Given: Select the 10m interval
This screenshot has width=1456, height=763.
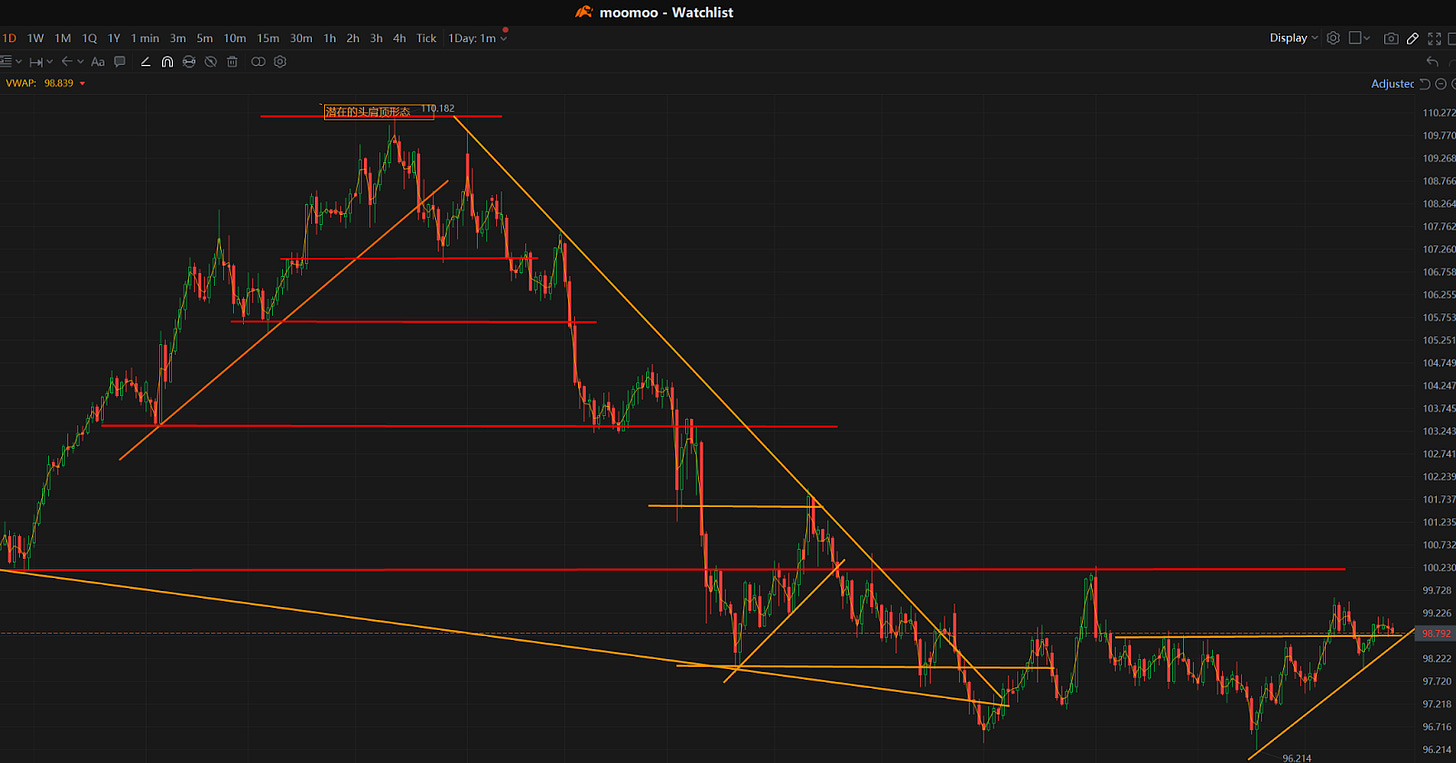Looking at the screenshot, I should [x=235, y=38].
